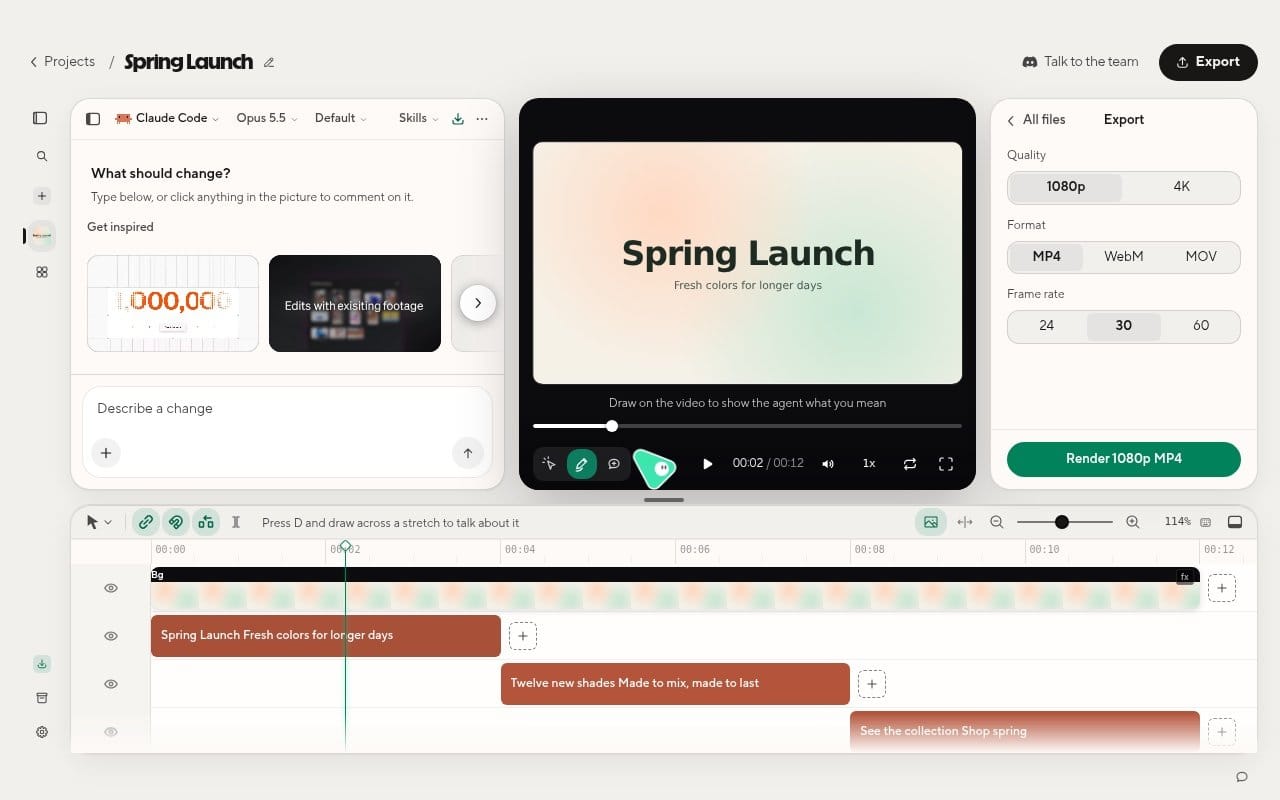Open settings gear in the left sidebar

tap(41, 732)
